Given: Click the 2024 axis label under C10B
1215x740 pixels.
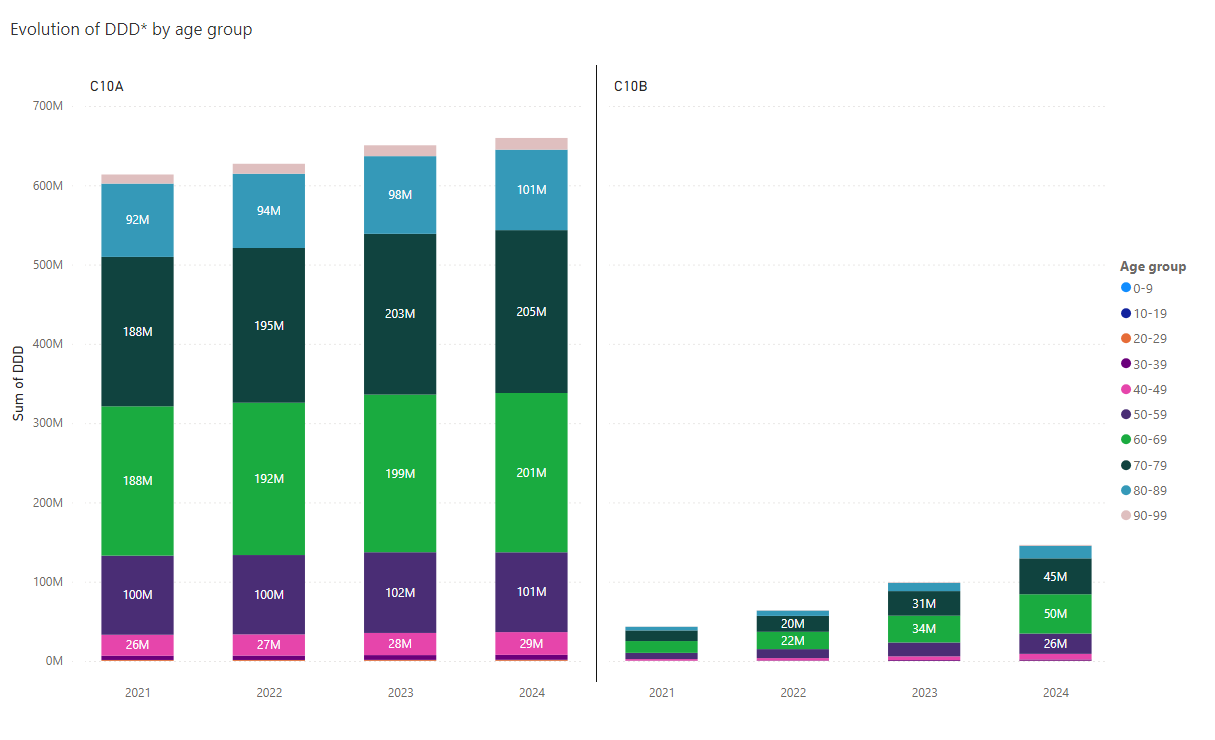Looking at the screenshot, I should point(1055,692).
